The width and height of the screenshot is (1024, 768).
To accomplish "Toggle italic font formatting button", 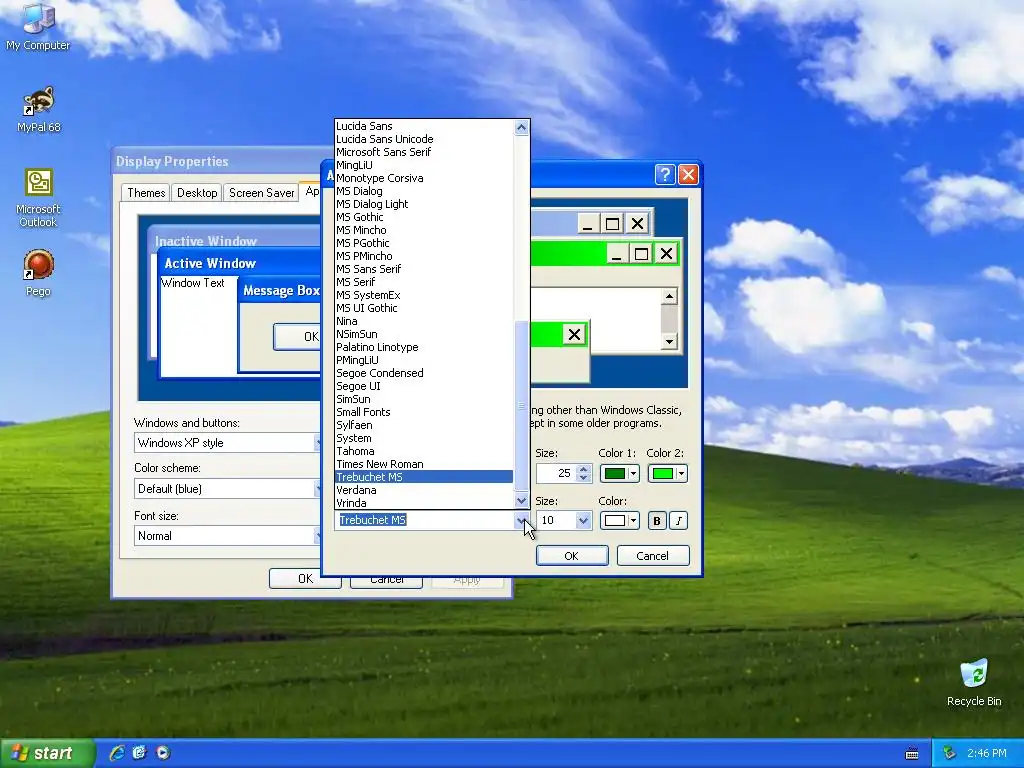I will point(679,520).
